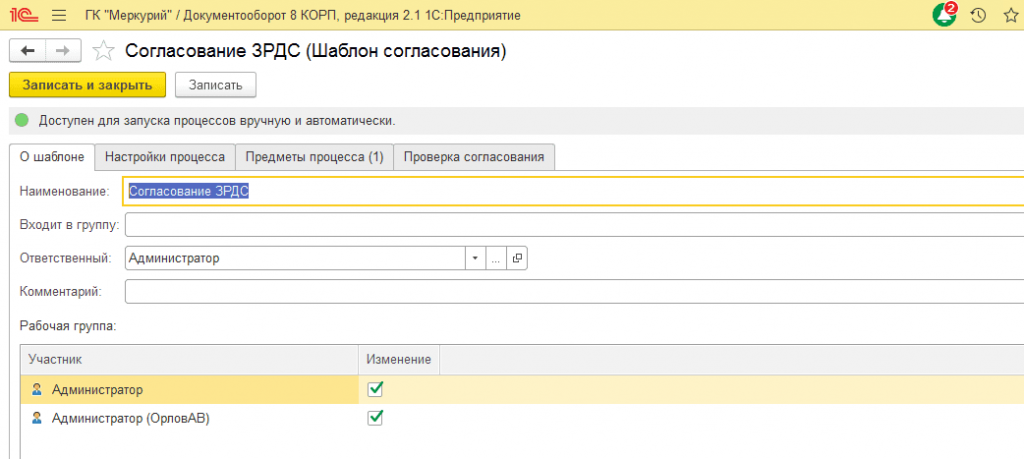The width and height of the screenshot is (1024, 459).
Task: Click user icon of Администратор row
Action: point(37,390)
